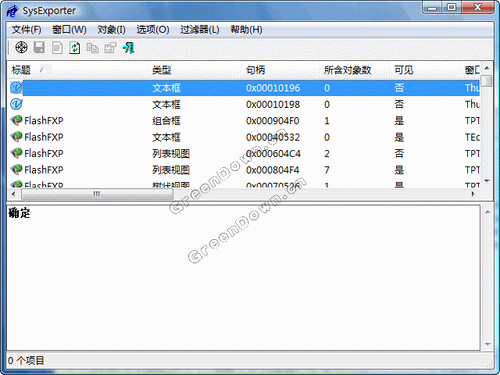Open the 帮助(H) menu
The image size is (500, 375).
click(x=246, y=30)
